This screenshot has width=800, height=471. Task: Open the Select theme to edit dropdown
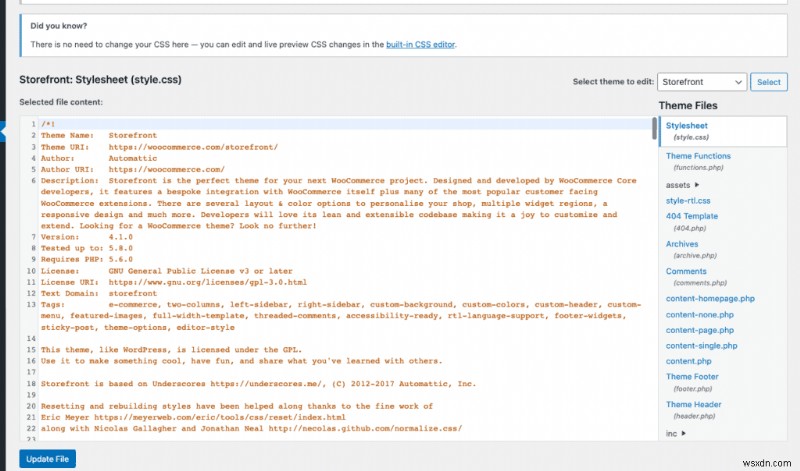click(x=702, y=82)
